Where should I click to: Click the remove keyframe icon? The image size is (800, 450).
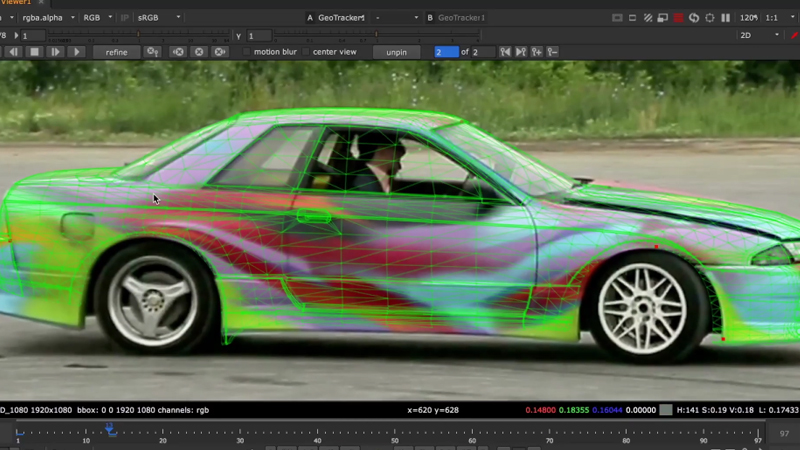pyautogui.click(x=553, y=52)
